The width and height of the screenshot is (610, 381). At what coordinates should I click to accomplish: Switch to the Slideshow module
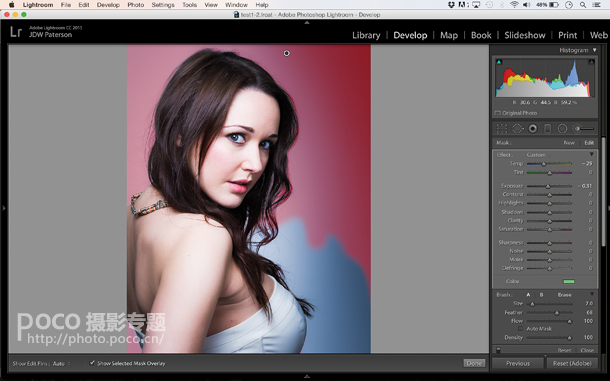(x=525, y=35)
